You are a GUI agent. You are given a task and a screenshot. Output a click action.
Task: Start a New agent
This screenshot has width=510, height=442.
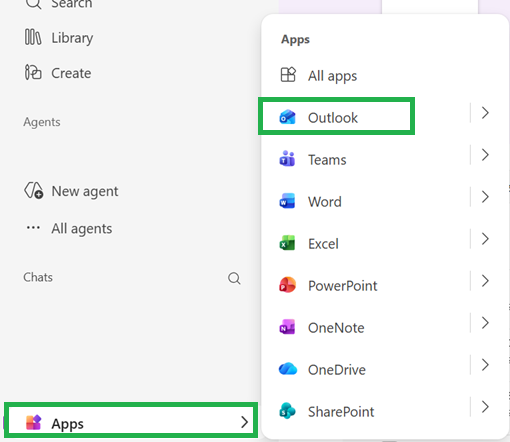[71, 191]
